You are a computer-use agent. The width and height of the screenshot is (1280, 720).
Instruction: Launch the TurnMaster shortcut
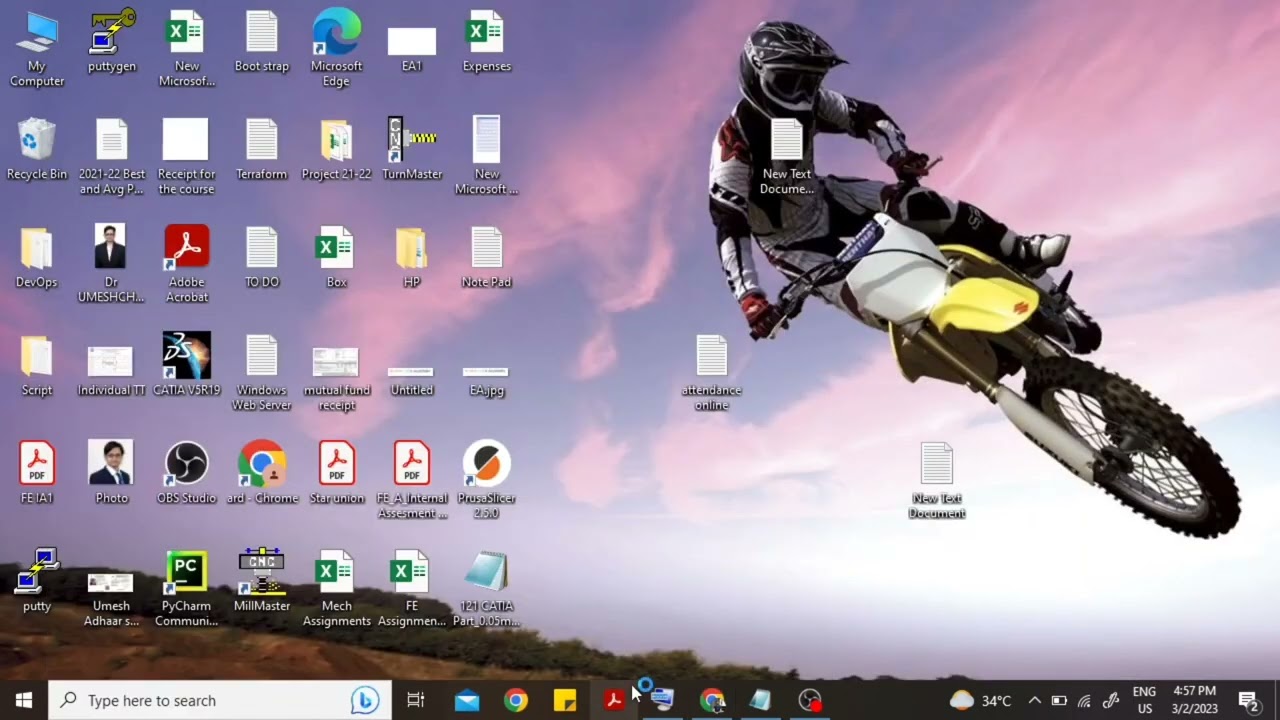[412, 149]
